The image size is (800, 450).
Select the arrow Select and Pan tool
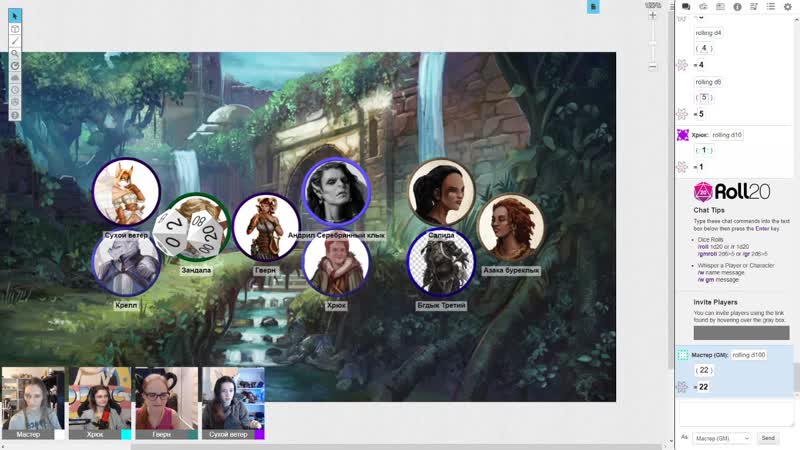pos(15,16)
